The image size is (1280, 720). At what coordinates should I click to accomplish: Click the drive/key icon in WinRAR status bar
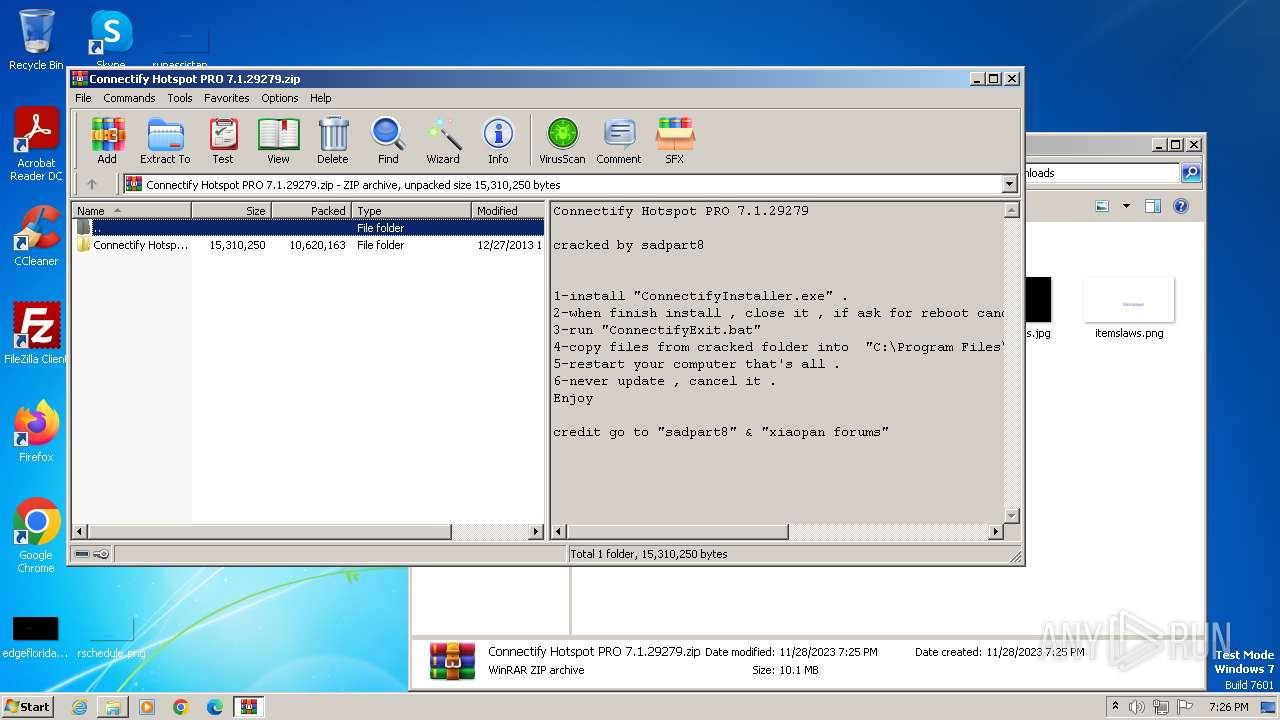click(92, 554)
